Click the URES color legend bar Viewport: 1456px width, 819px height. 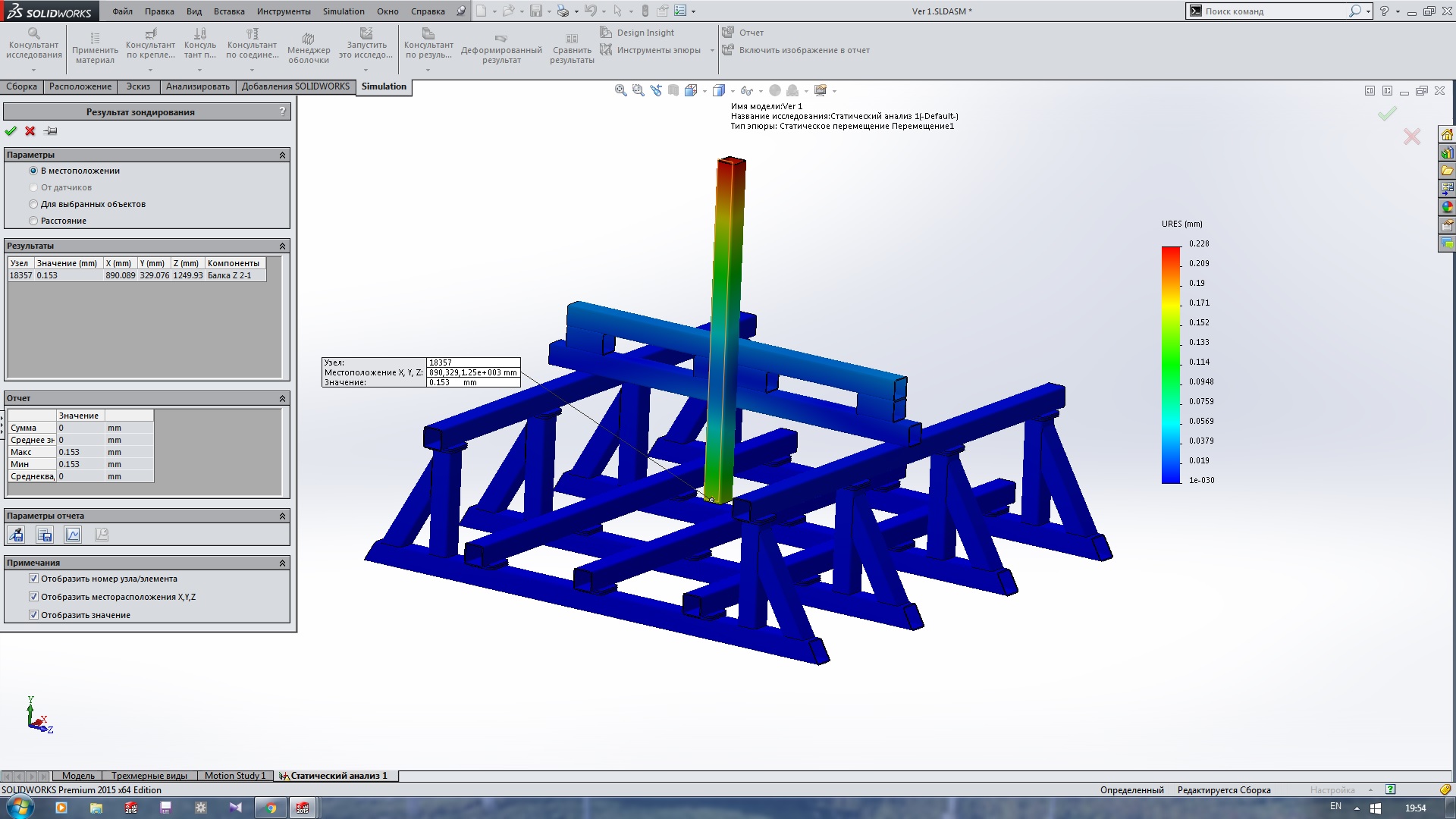coord(1171,364)
